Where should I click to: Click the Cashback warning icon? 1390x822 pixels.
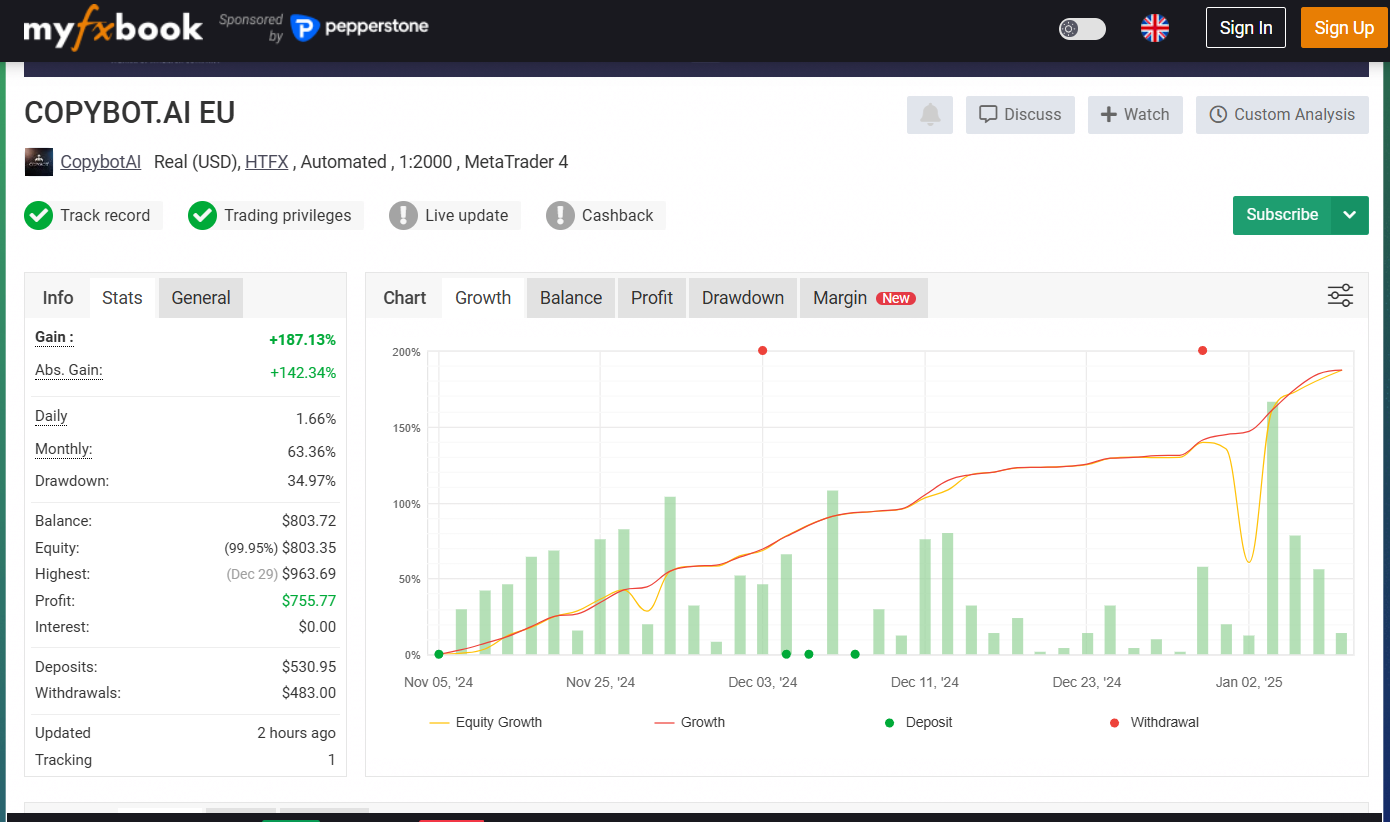click(560, 215)
